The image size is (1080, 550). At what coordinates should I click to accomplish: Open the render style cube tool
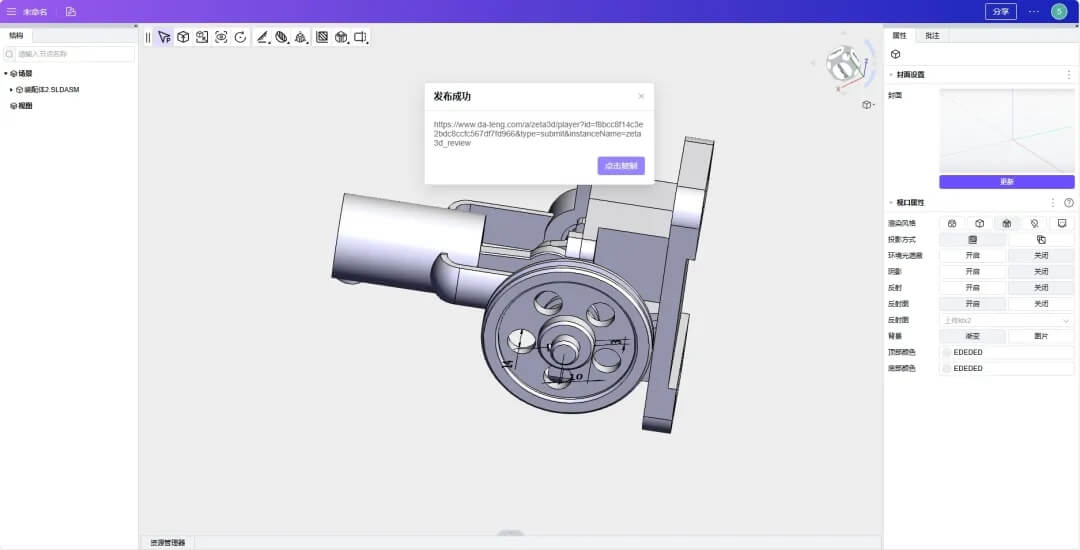coord(341,37)
